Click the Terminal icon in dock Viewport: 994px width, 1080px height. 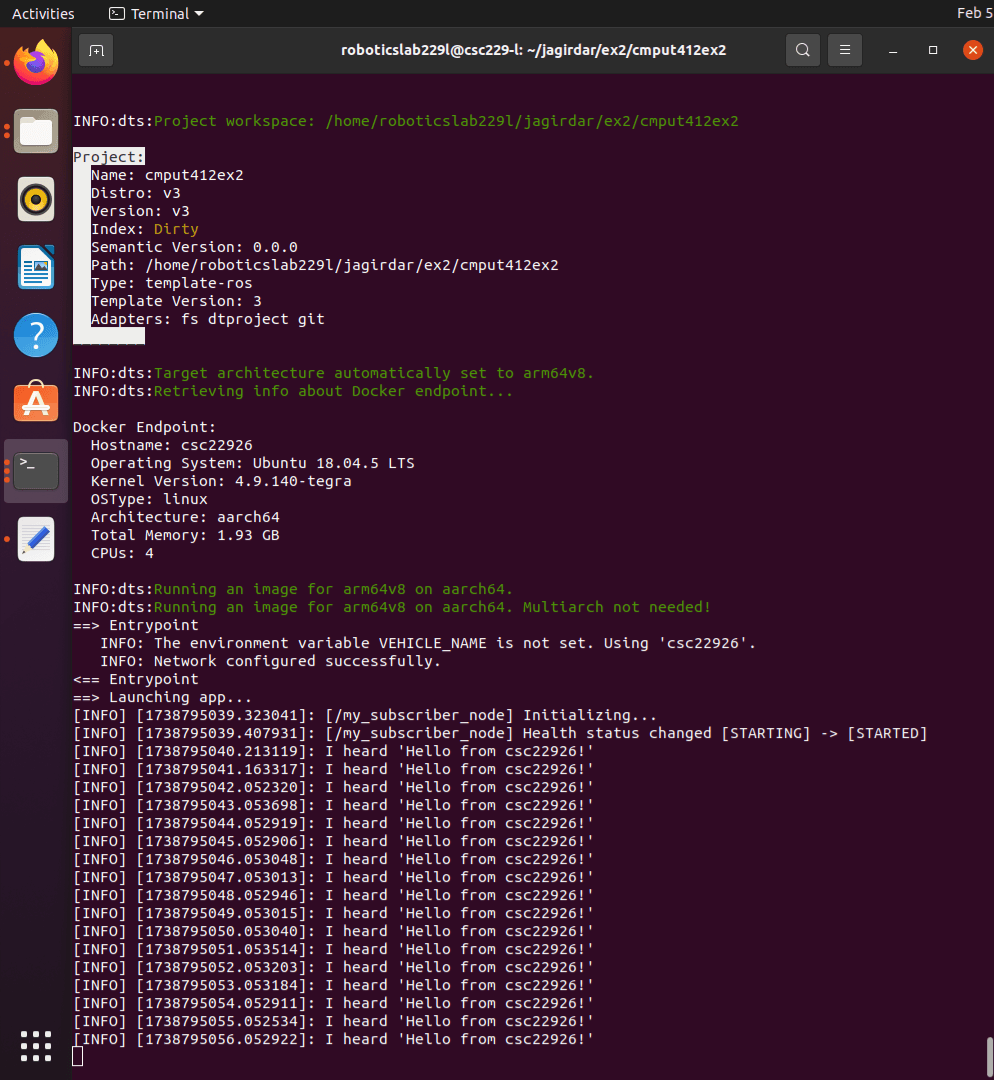click(x=36, y=470)
